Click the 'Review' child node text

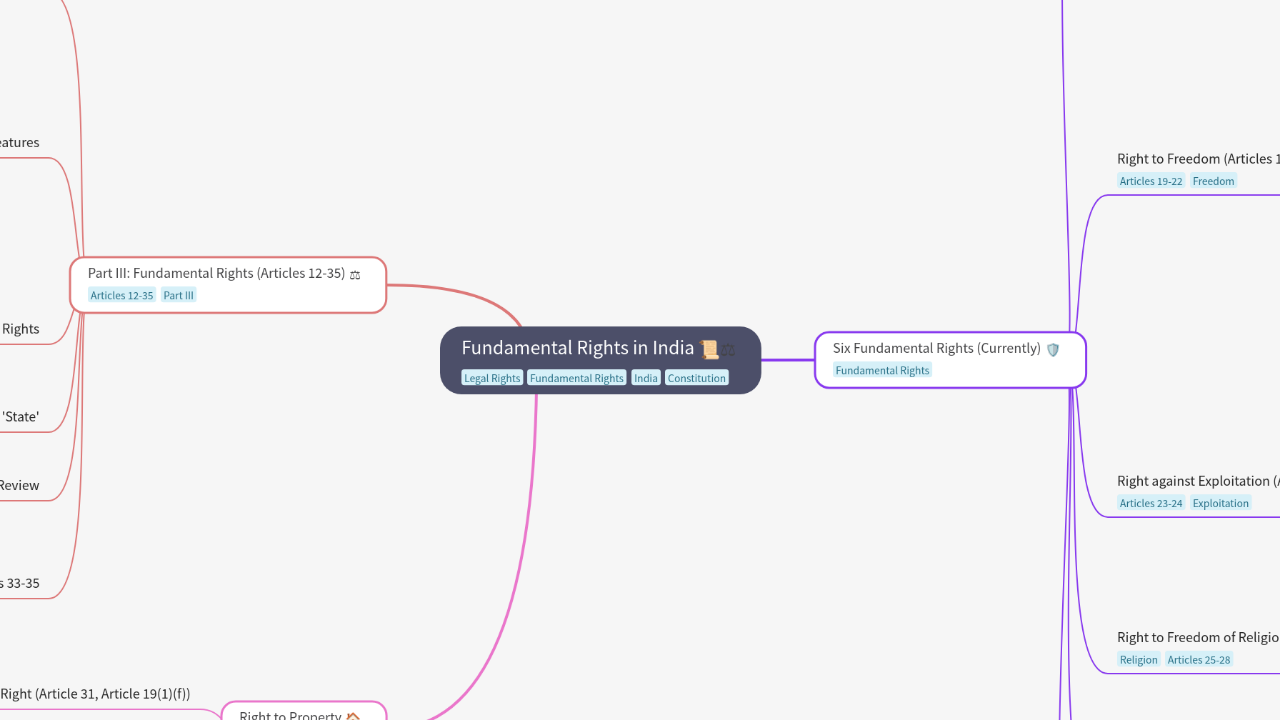click(x=19, y=486)
